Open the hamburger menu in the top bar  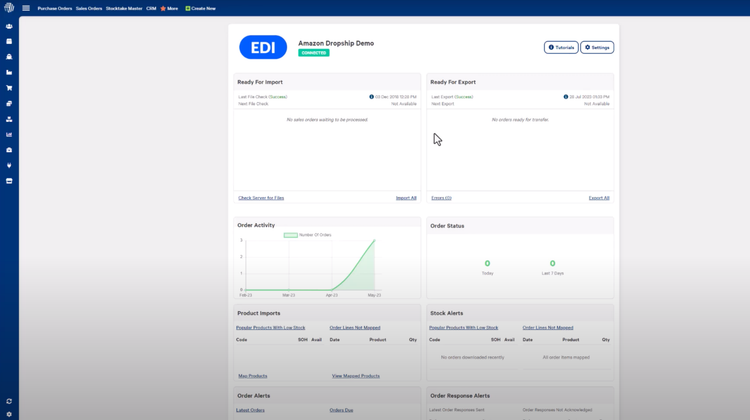tap(26, 8)
